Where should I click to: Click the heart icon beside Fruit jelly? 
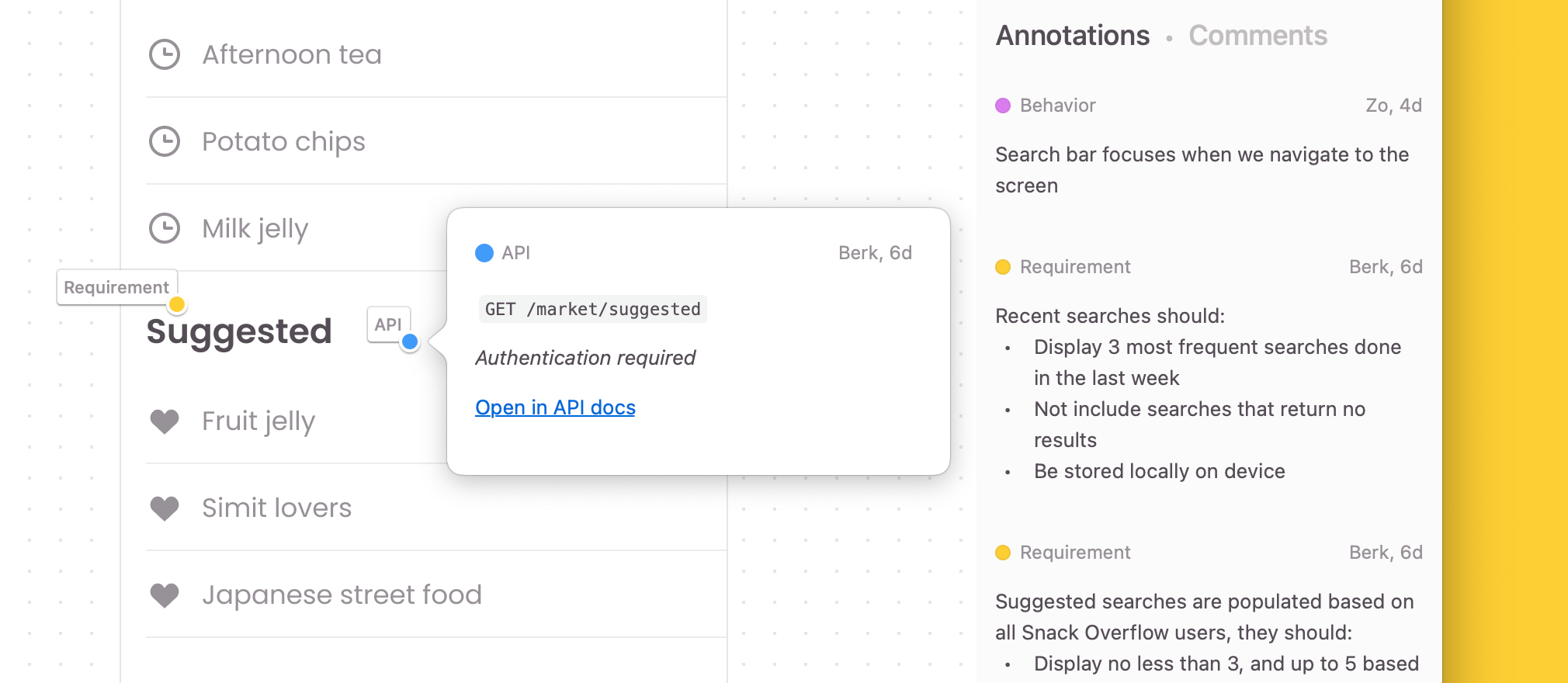click(x=165, y=421)
